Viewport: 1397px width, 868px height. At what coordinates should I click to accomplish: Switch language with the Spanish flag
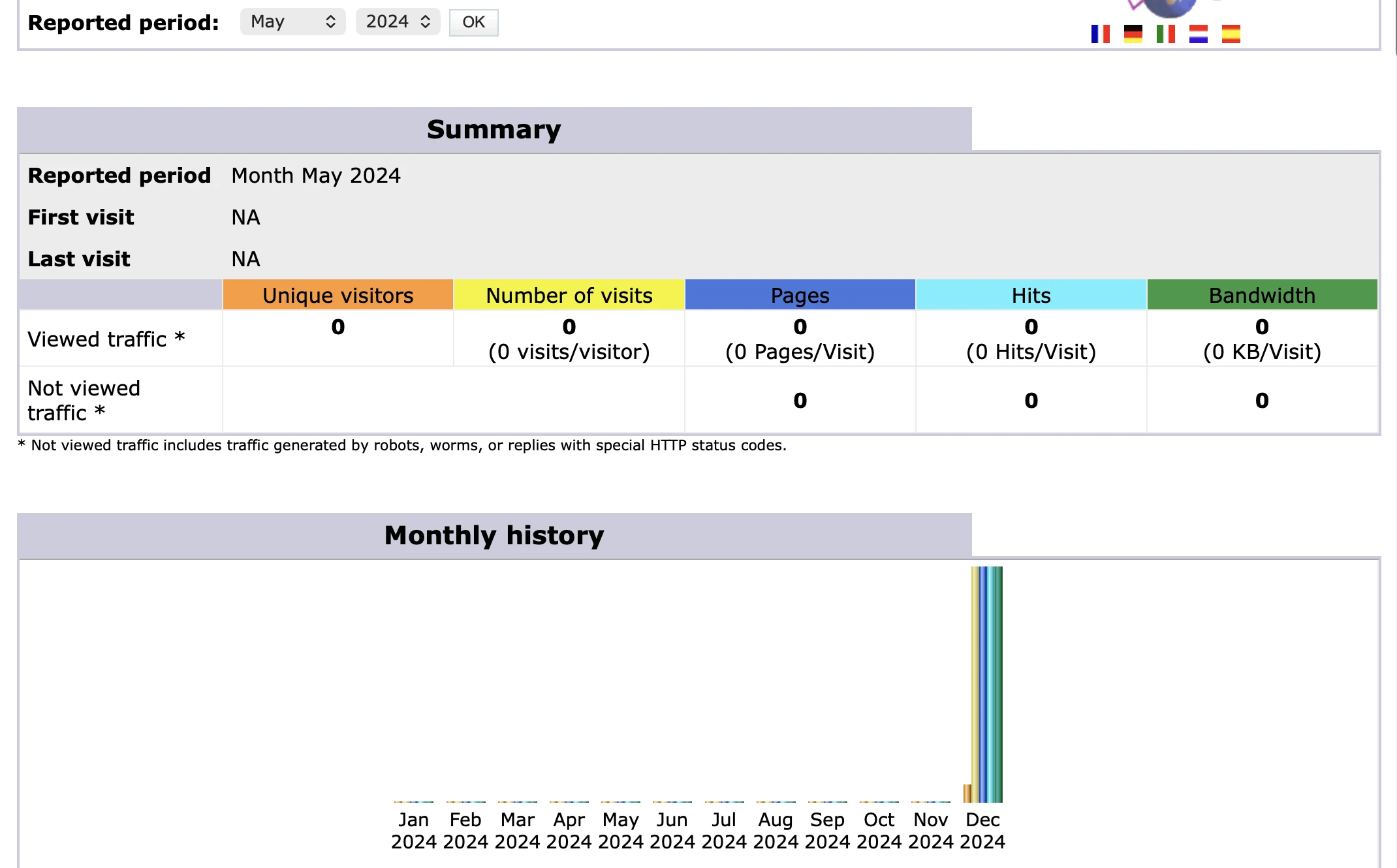pos(1231,34)
